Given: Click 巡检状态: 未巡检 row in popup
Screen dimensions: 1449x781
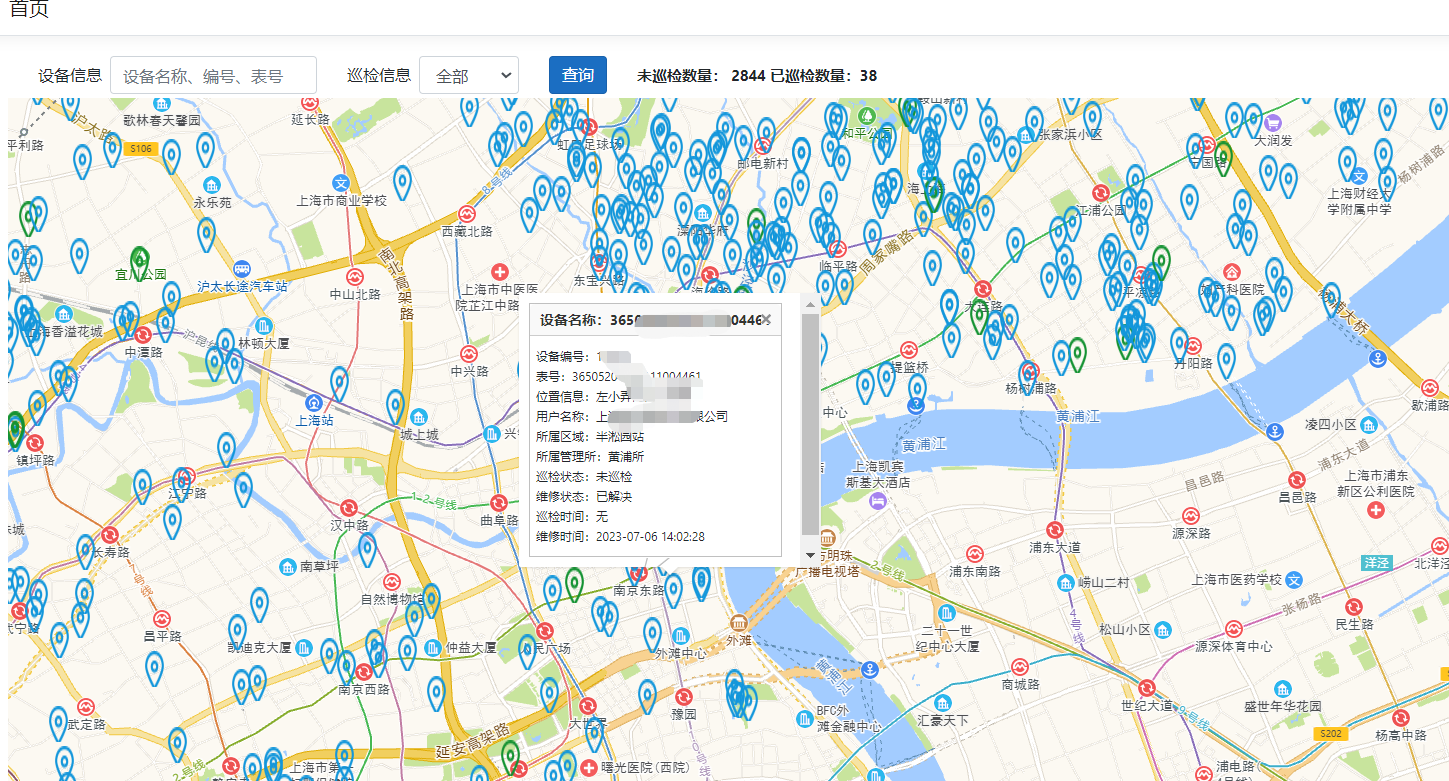Looking at the screenshot, I should pyautogui.click(x=584, y=477).
